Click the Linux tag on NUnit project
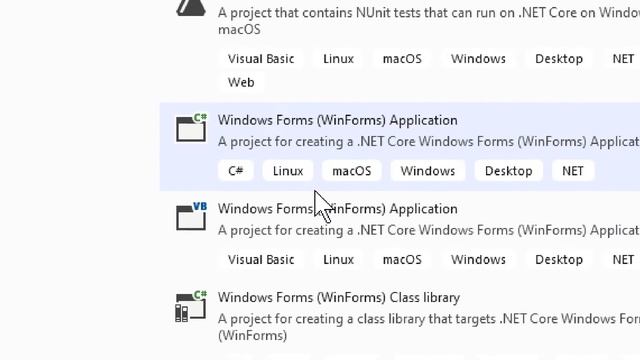This screenshot has width=640, height=360. click(x=338, y=59)
